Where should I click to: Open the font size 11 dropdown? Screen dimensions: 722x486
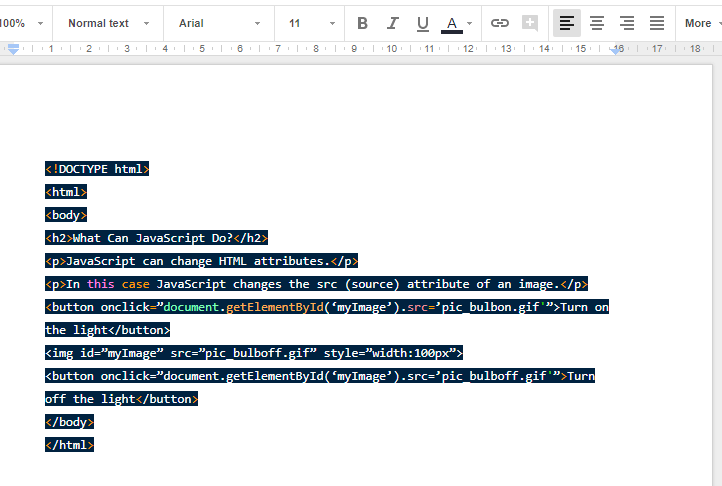tap(311, 23)
